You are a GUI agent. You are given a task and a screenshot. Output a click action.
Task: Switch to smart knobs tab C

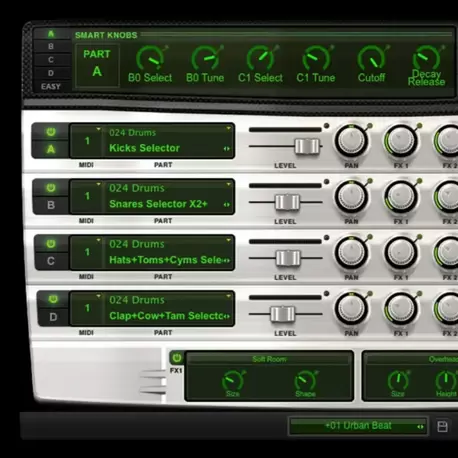pos(51,60)
